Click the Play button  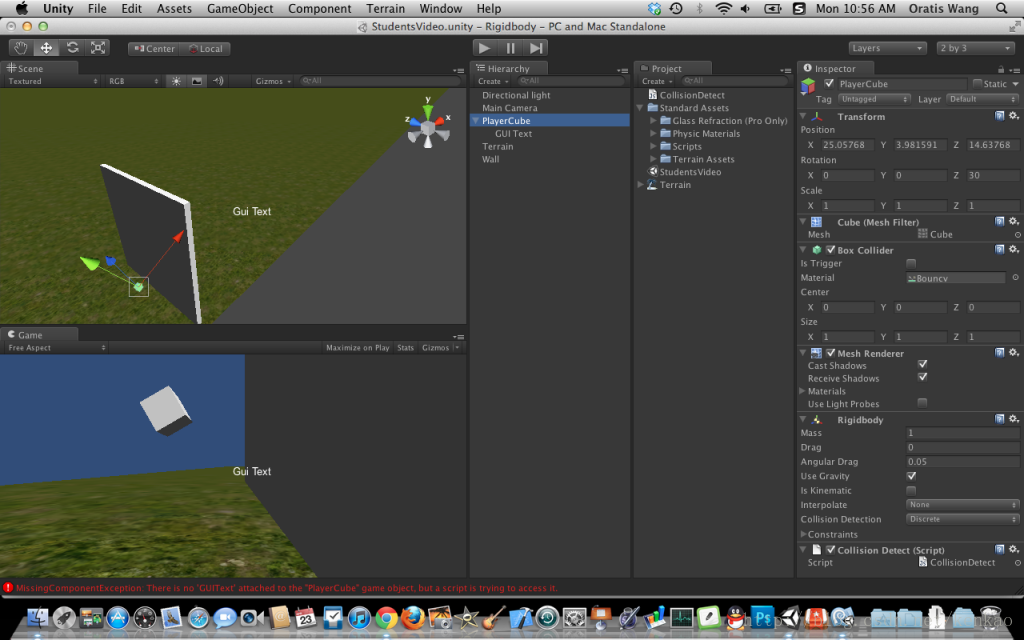pos(485,48)
